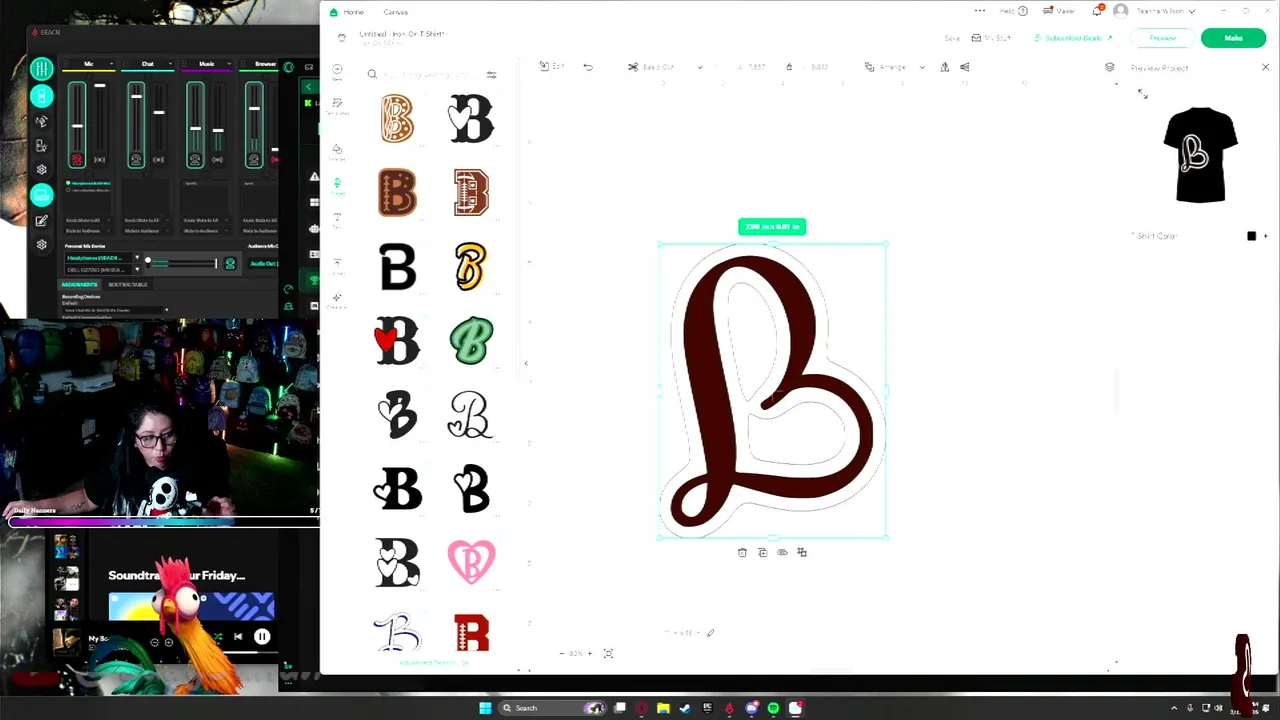Open the three-dot more menu in header
This screenshot has width=1280, height=720.
click(x=980, y=11)
